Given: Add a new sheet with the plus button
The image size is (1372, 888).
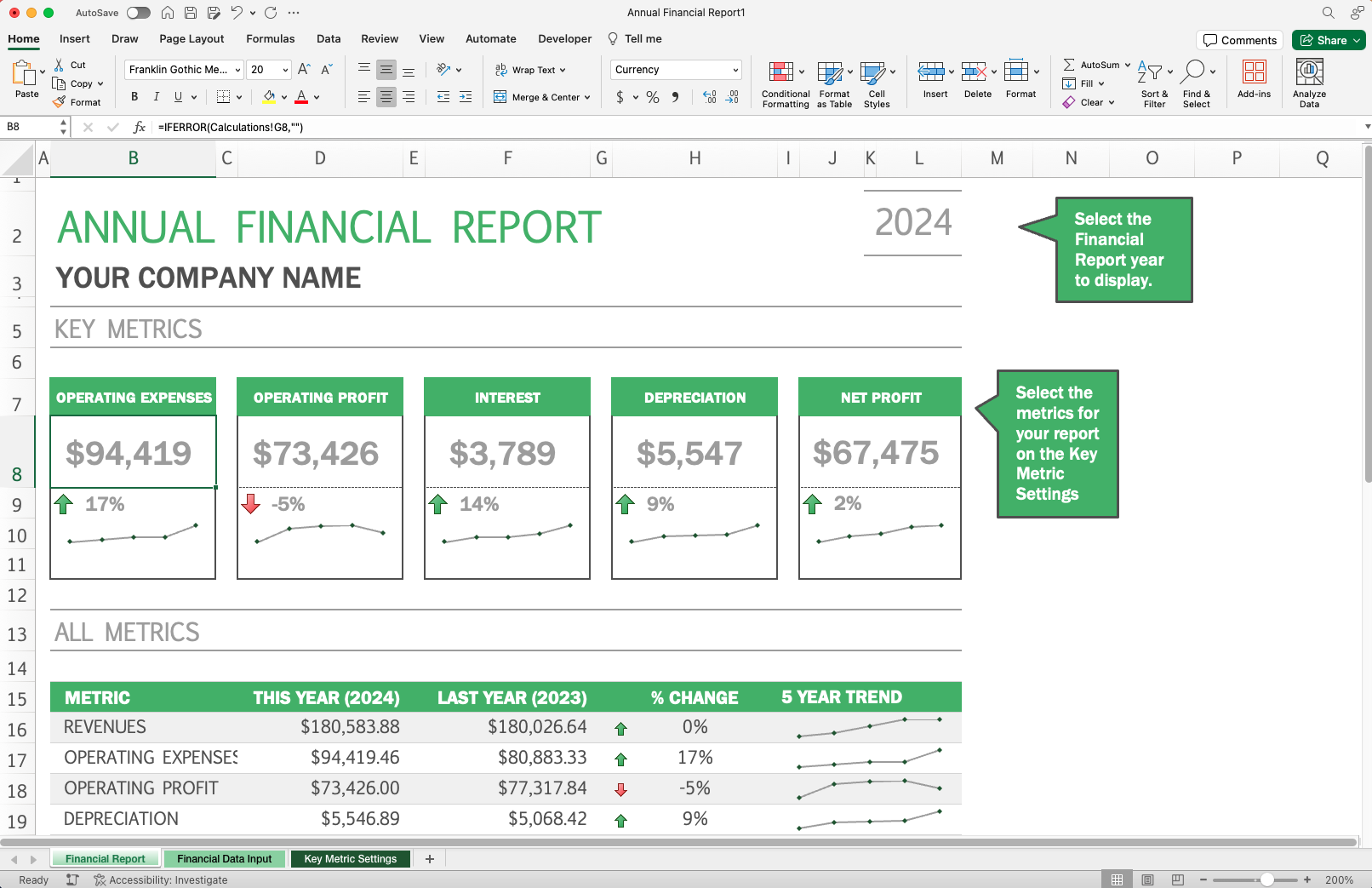Looking at the screenshot, I should click(430, 858).
